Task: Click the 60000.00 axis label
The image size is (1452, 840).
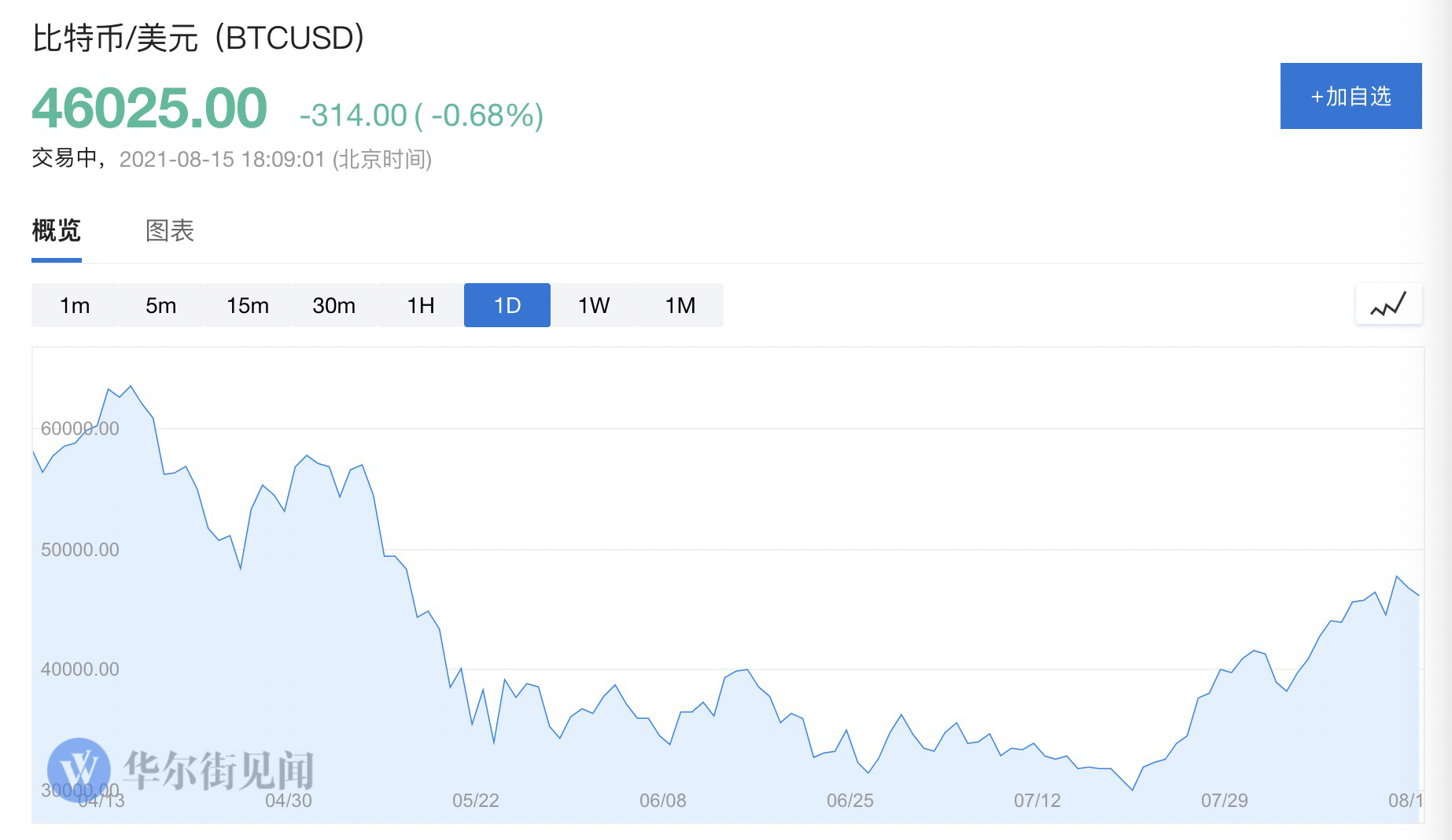Action: [80, 429]
